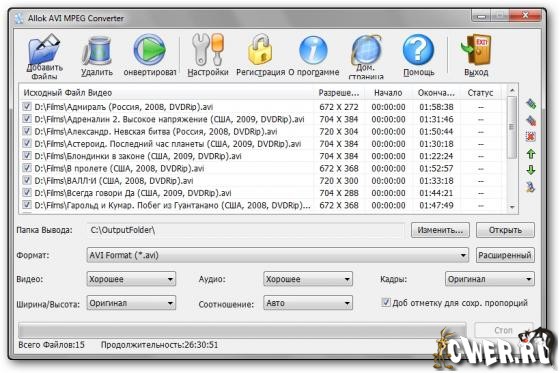
Task: Uncheck the Всегда говори Да checkbox
Action: (x=26, y=193)
